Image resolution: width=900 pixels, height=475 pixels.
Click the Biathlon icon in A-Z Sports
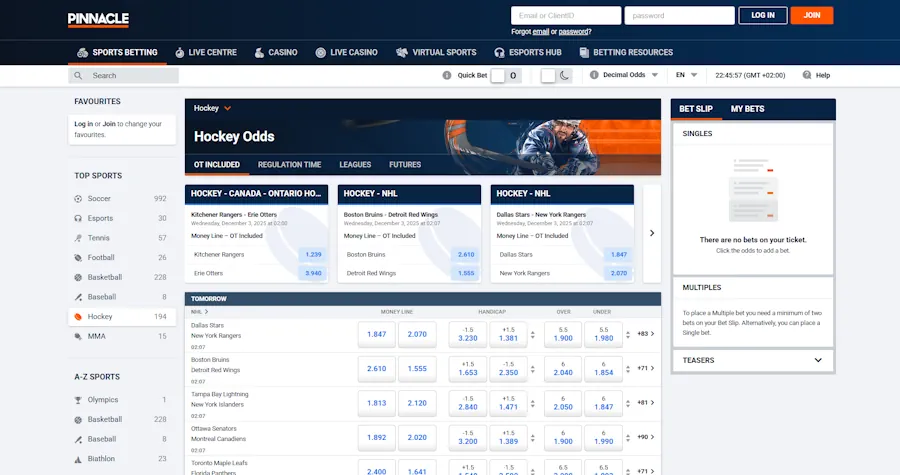(78, 460)
